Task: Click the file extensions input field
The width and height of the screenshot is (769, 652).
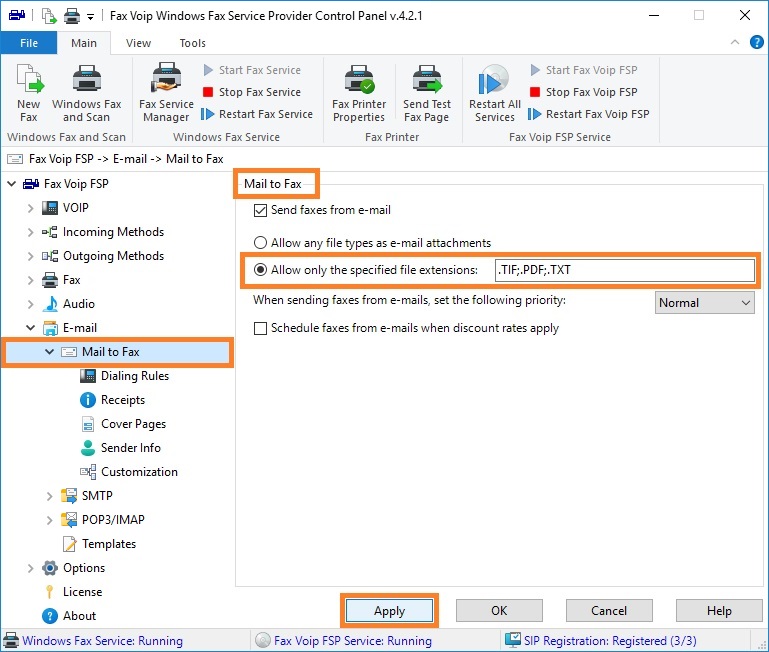Action: click(624, 270)
